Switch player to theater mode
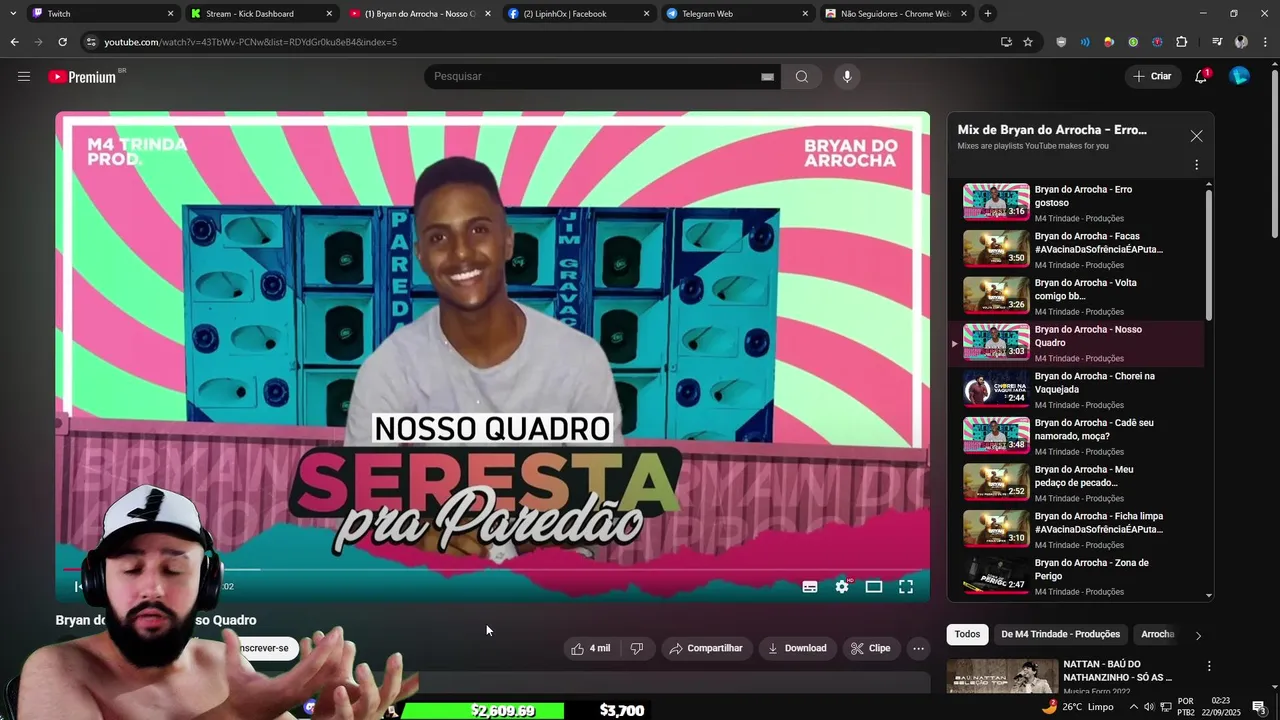Image resolution: width=1280 pixels, height=720 pixels. point(874,587)
